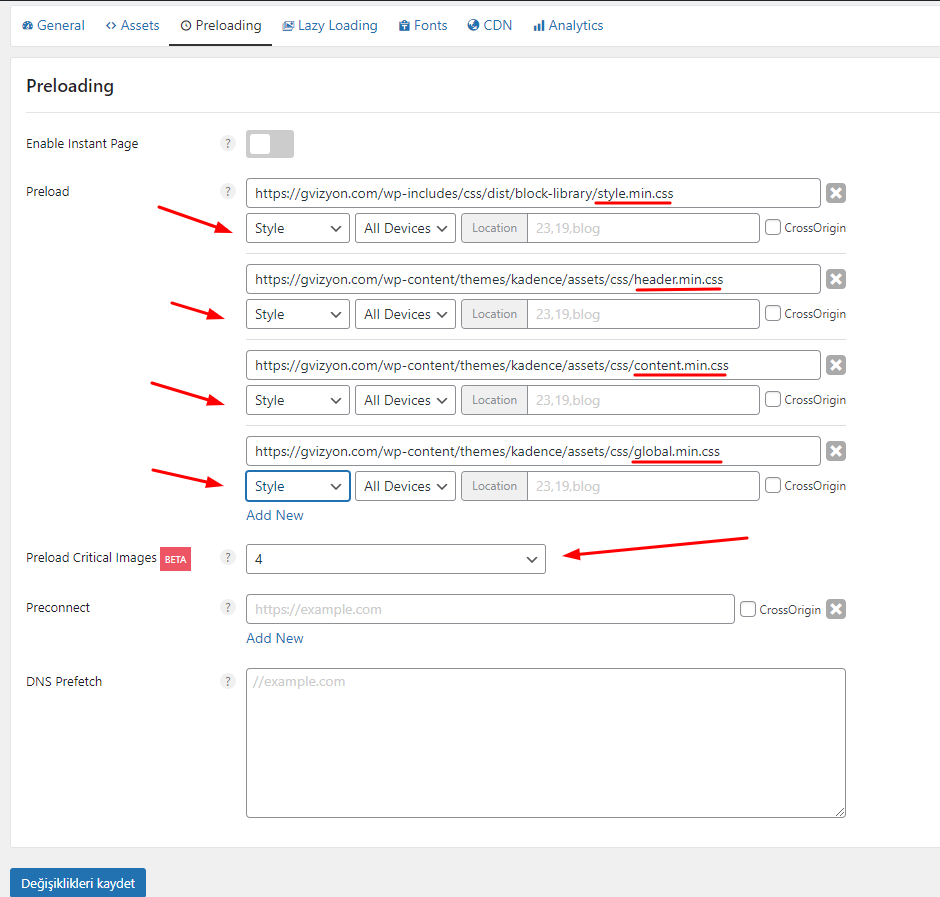Open the Analytics tab
940x897 pixels.
pyautogui.click(x=568, y=25)
